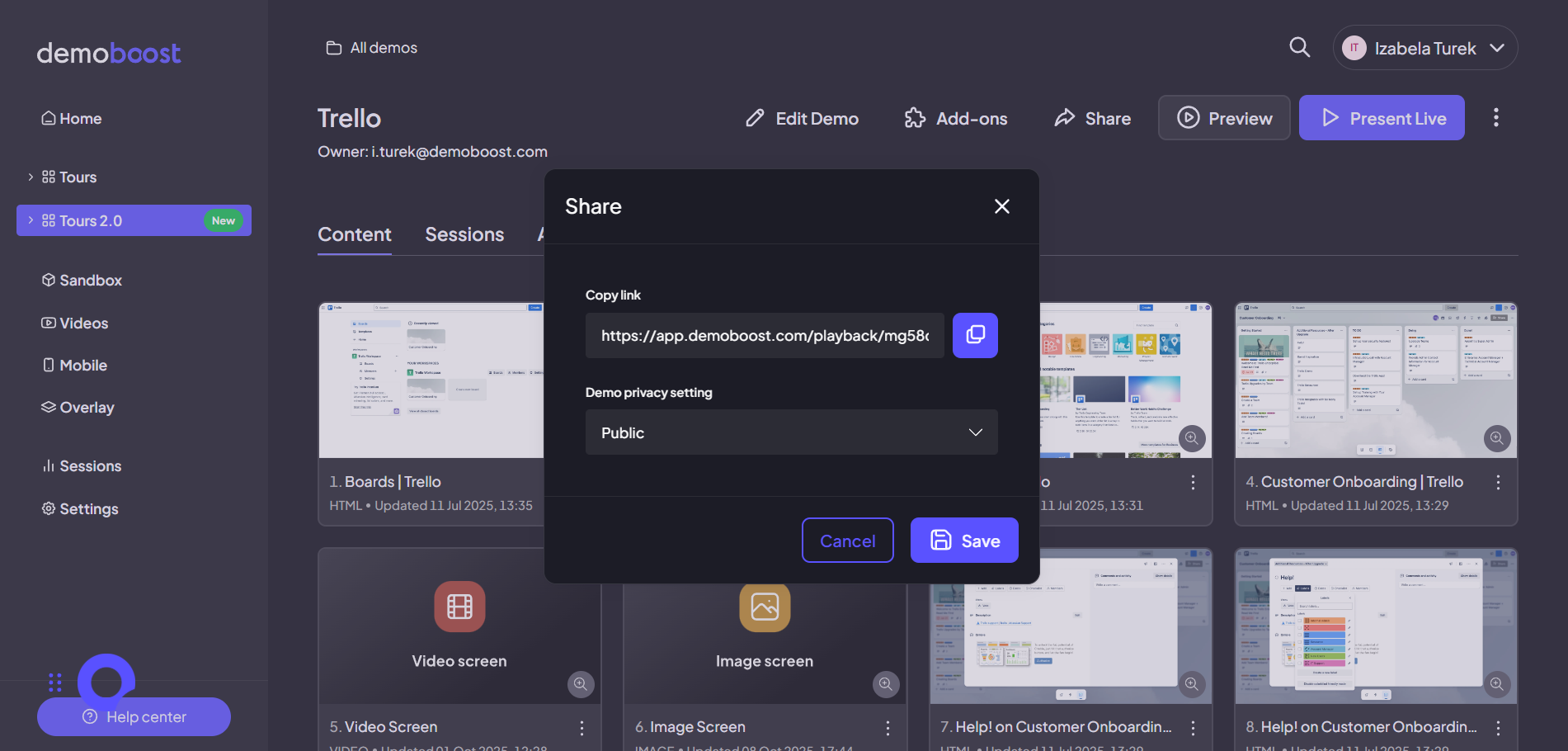This screenshot has height=751, width=1568.
Task: Open the search icon in header
Action: [1300, 47]
